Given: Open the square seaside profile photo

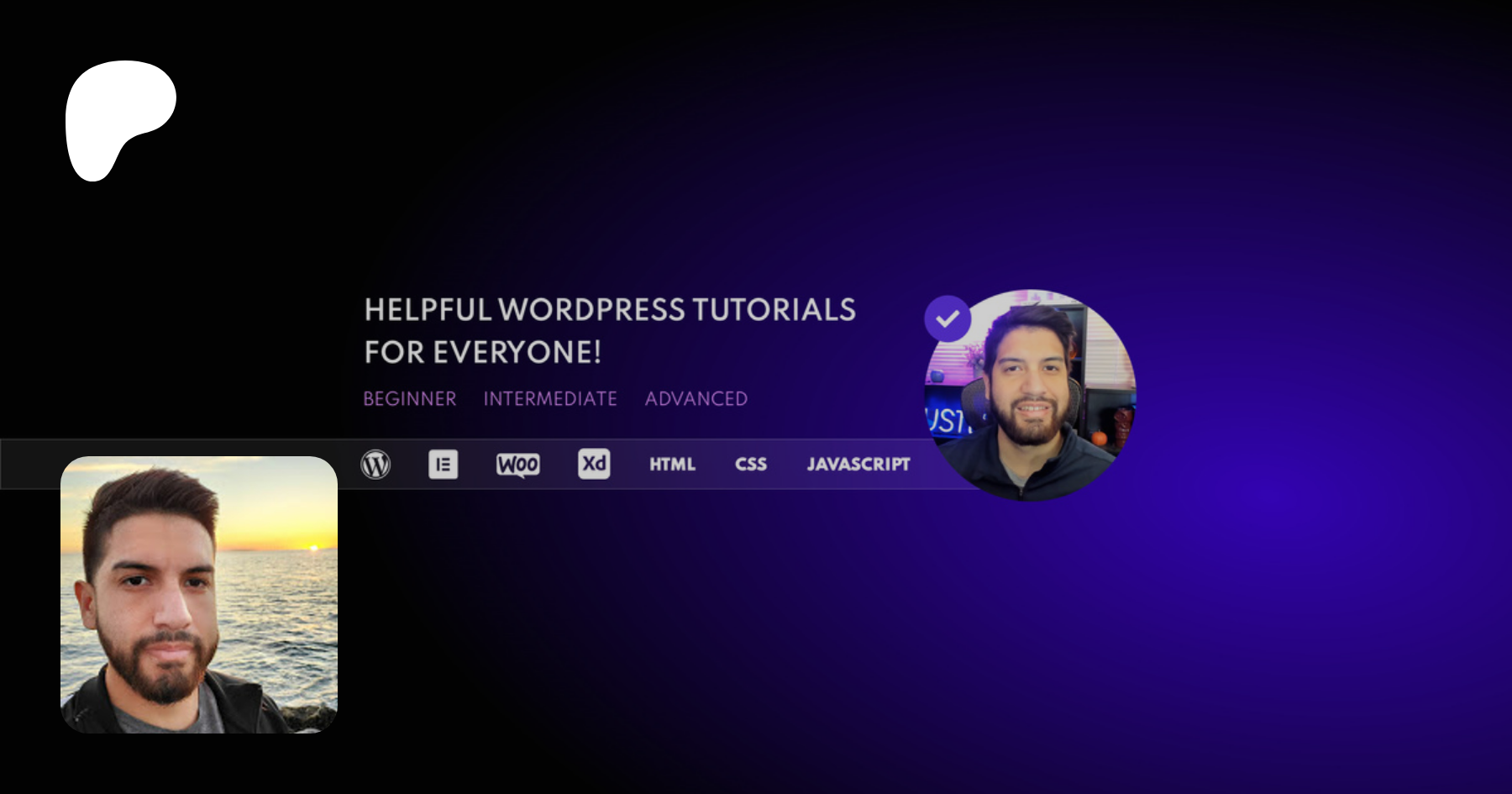Looking at the screenshot, I should 199,595.
